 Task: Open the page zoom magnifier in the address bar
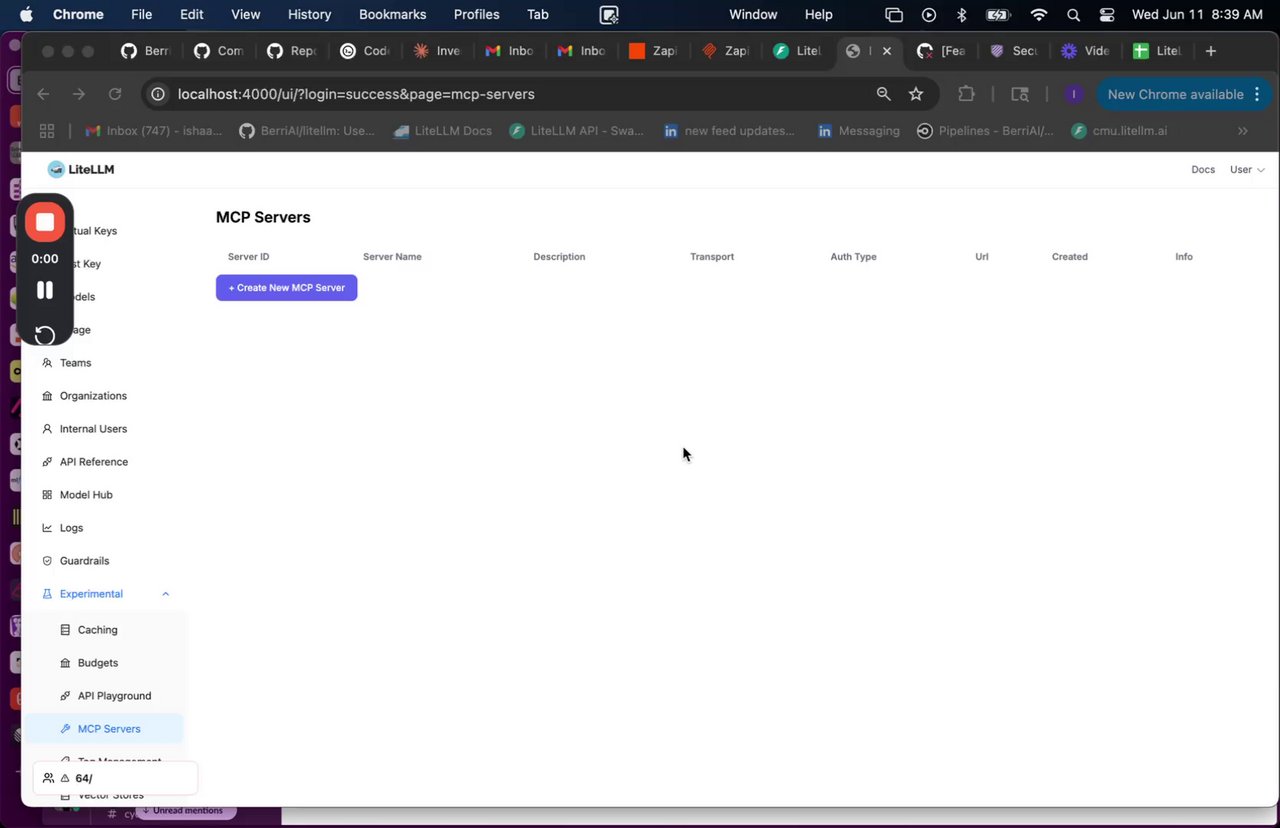pyautogui.click(x=883, y=94)
